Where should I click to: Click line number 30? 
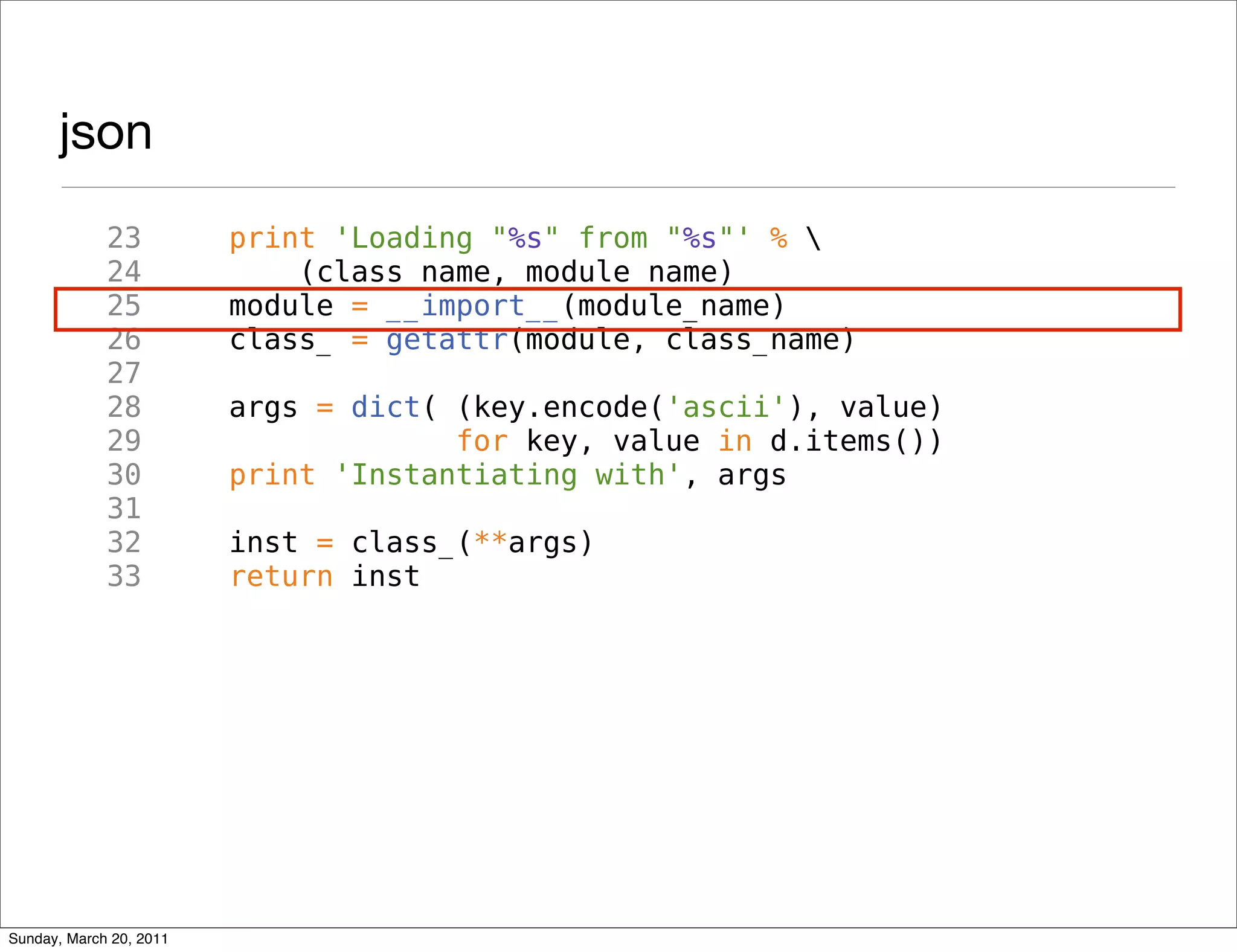click(x=124, y=475)
